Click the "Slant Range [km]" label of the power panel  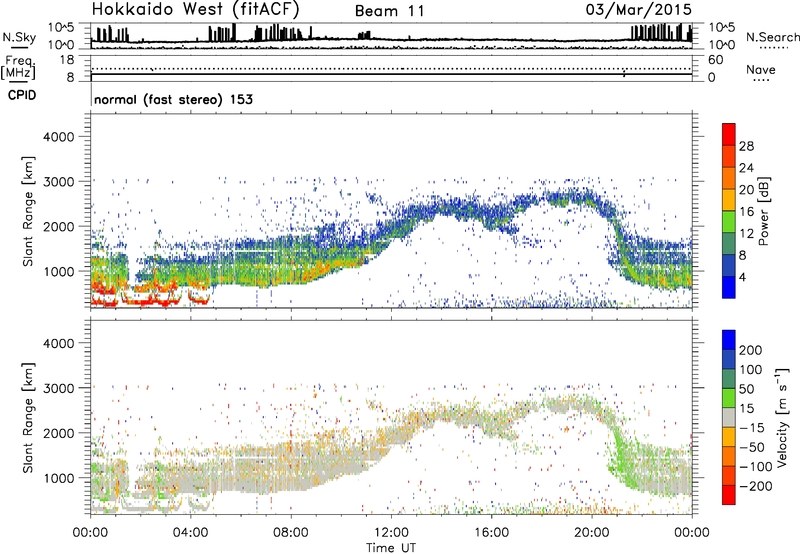tap(28, 211)
